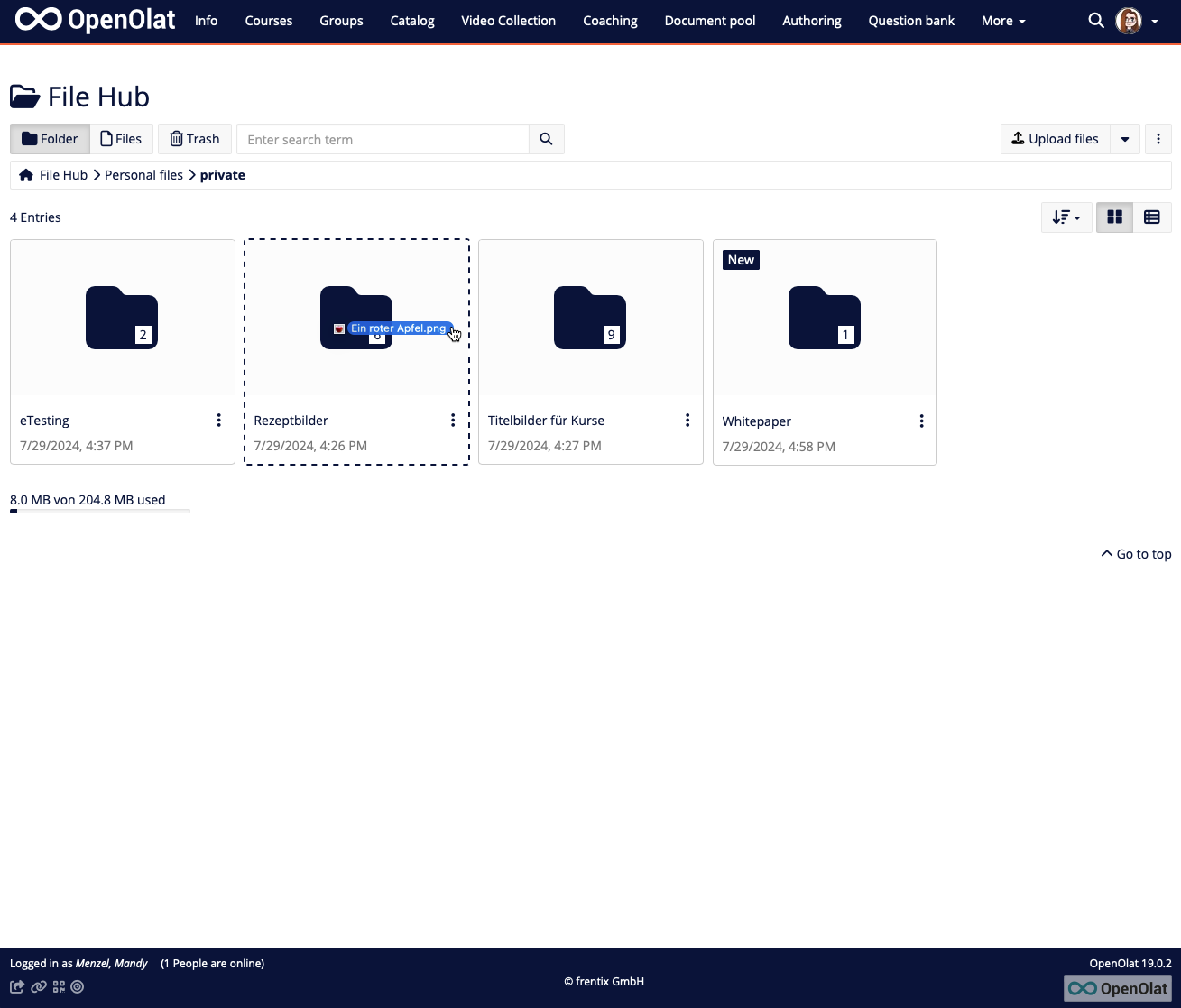Focus the Enter search term field

pyautogui.click(x=383, y=140)
